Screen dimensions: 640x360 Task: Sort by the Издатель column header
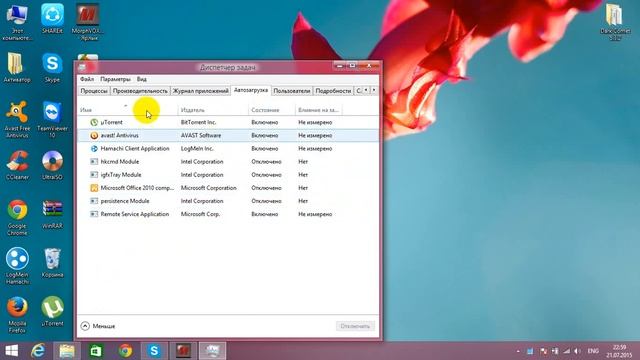click(x=213, y=110)
